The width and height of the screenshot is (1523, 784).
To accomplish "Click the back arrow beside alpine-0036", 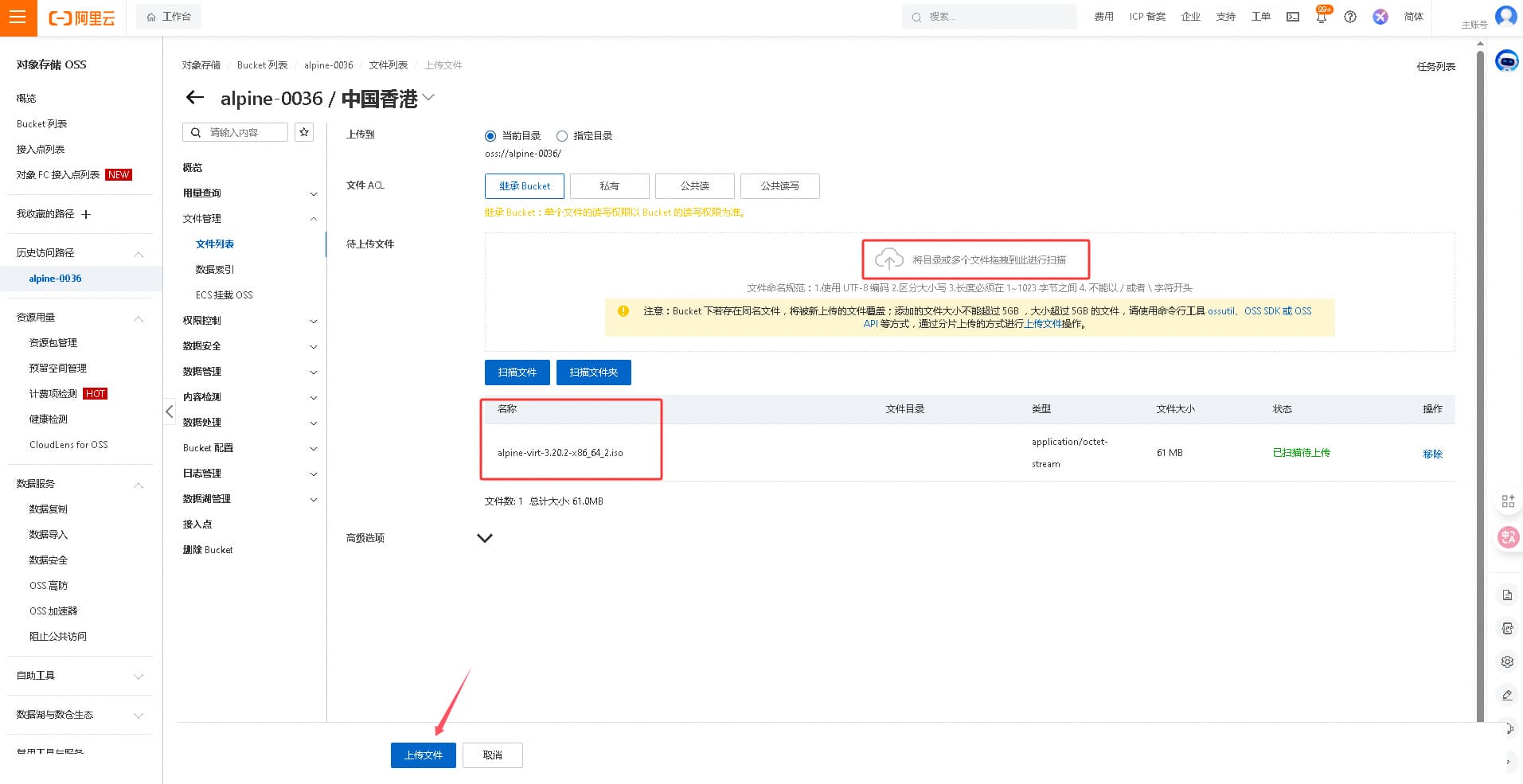I will 194,98.
